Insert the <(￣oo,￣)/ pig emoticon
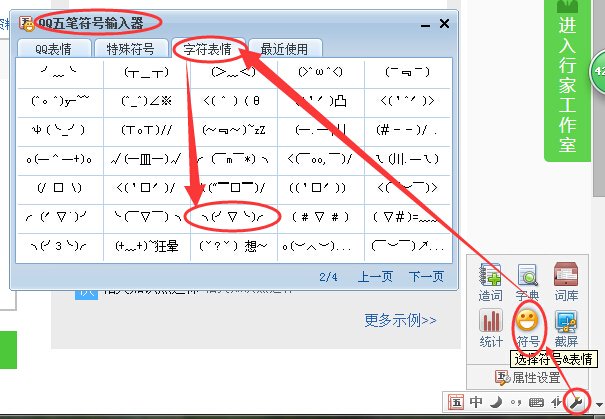605x419 pixels. coord(320,159)
